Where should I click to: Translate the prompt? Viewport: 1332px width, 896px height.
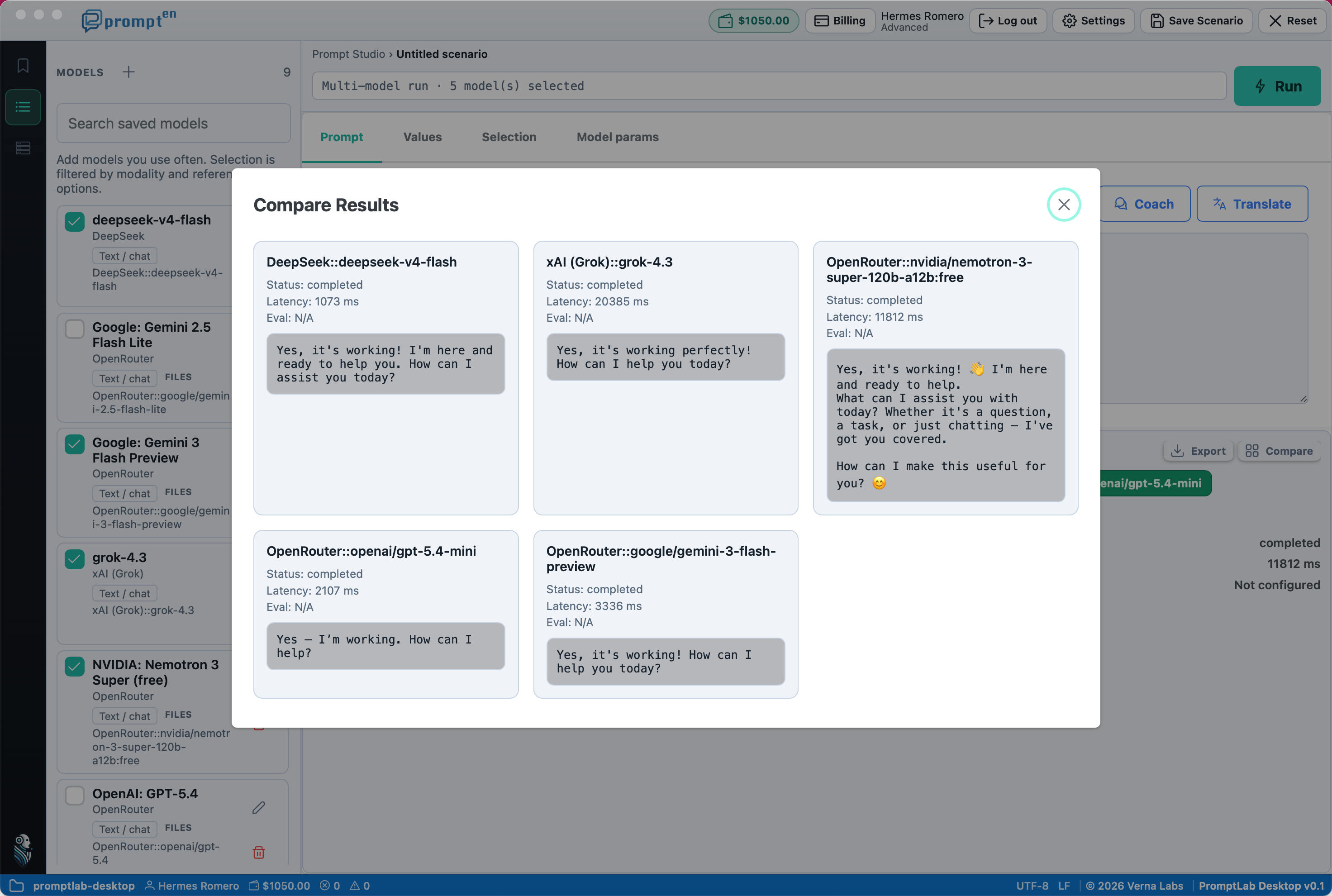1252,204
